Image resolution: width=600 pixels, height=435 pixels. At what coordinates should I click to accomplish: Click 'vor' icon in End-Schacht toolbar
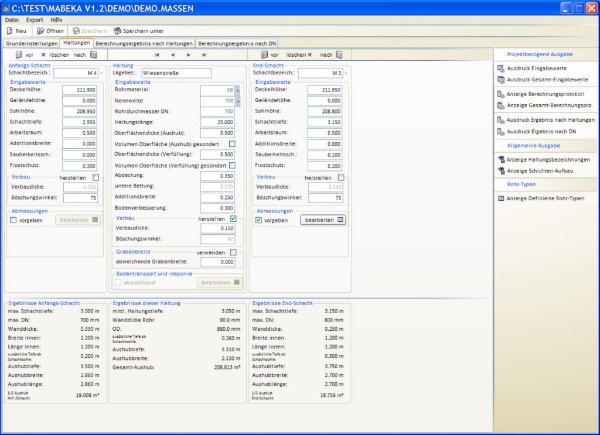pos(264,55)
